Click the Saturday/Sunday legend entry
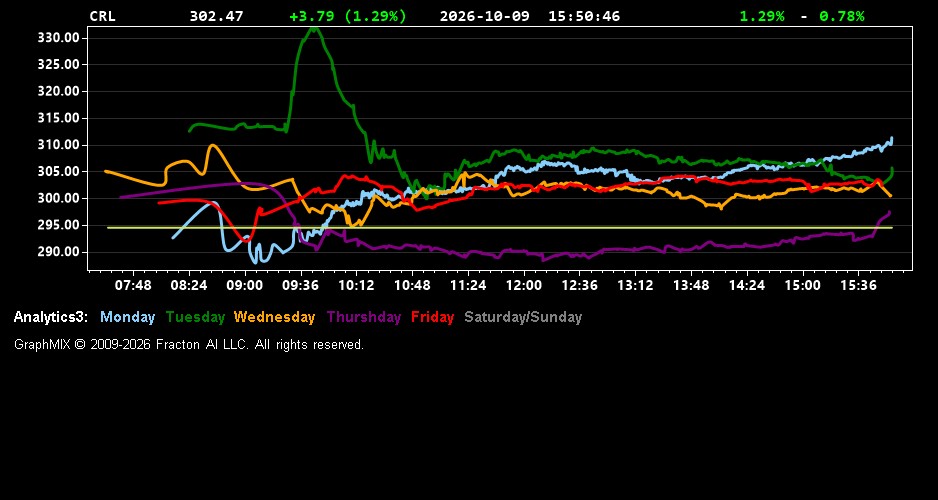 [523, 318]
